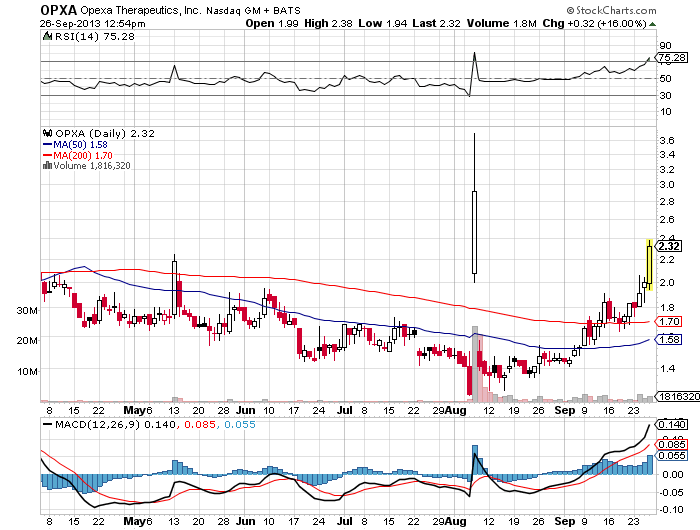Click the blue 0.055 histogram value
Viewport: 700px width, 530px height.
[240, 425]
